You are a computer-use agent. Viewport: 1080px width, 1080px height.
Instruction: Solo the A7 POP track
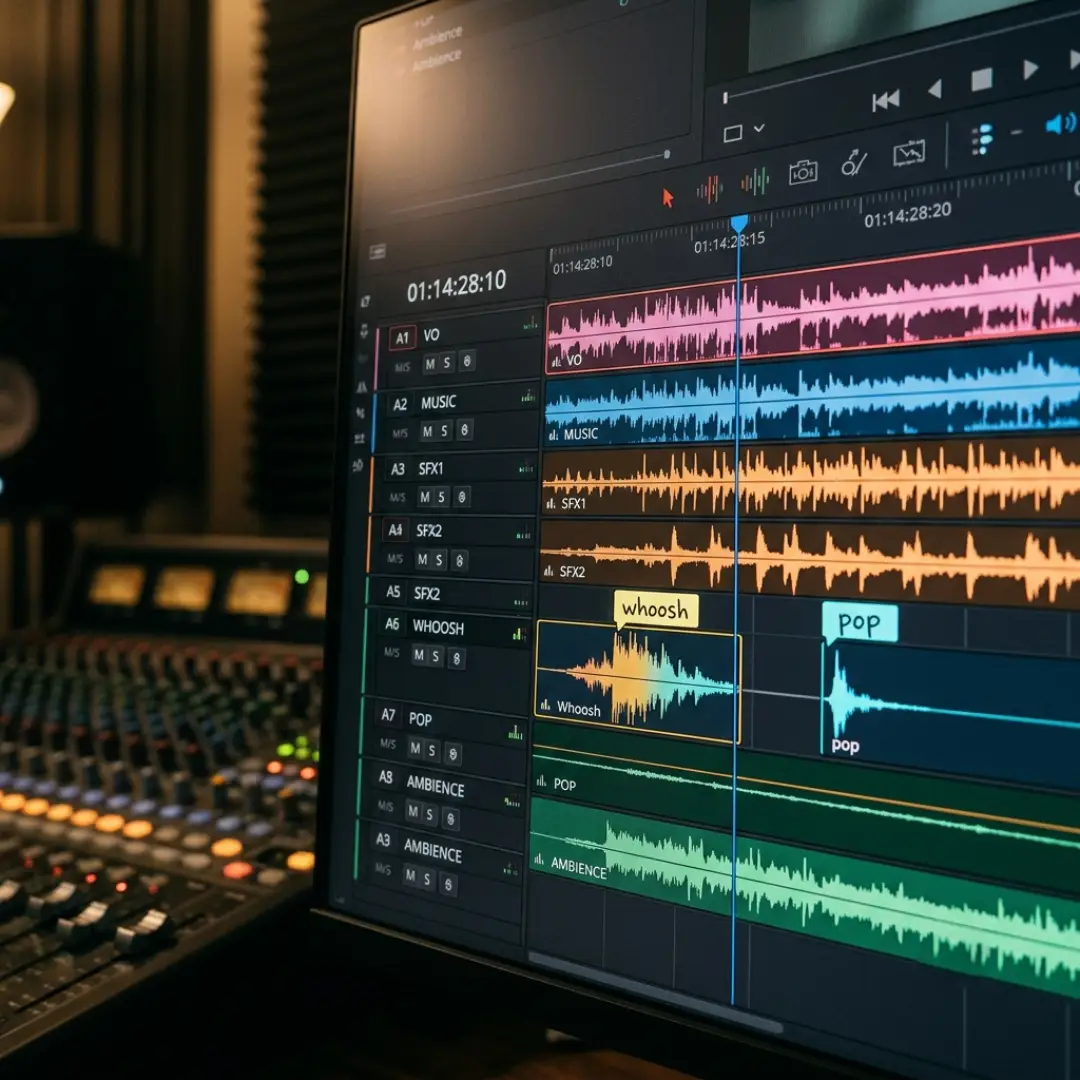click(432, 751)
